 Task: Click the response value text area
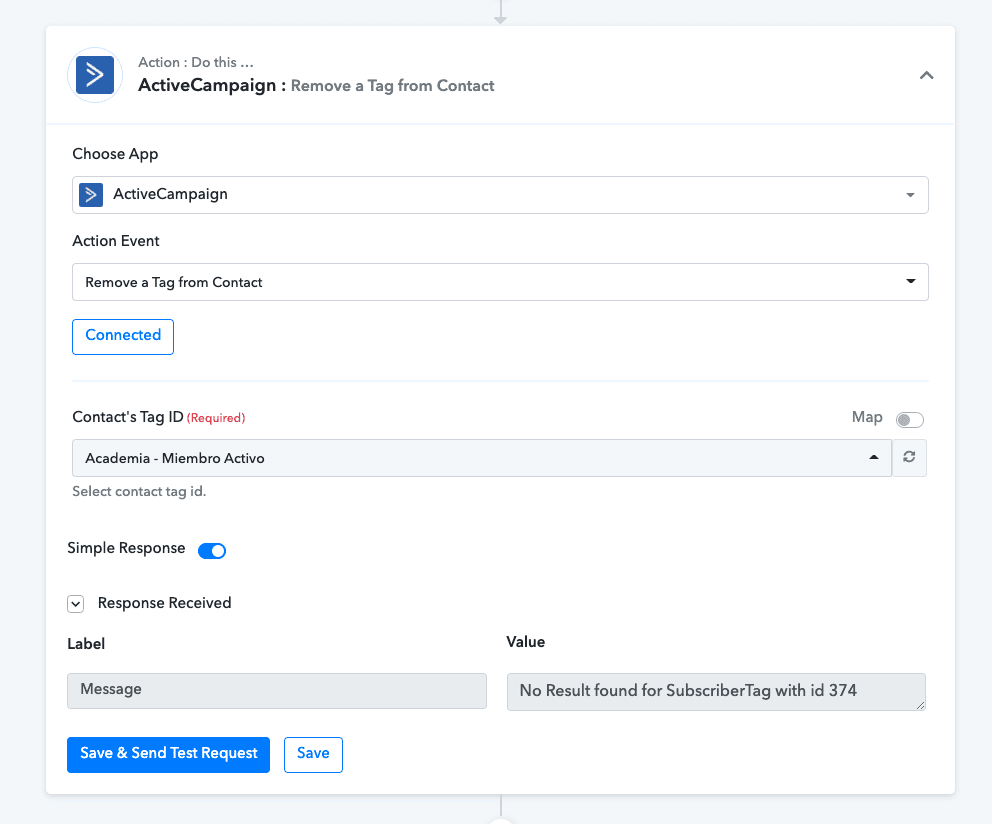point(716,691)
